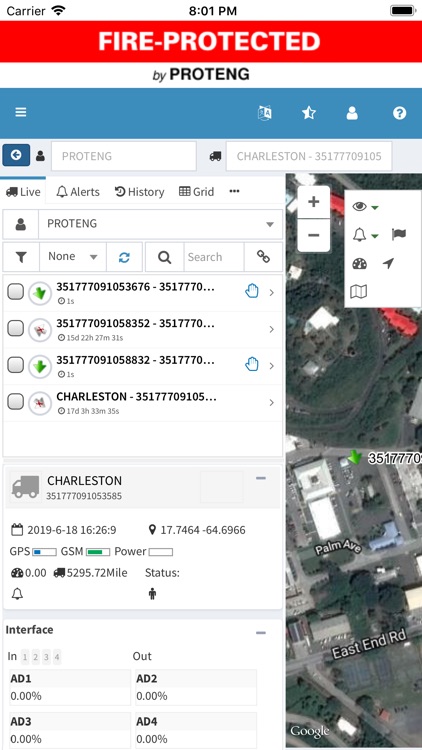This screenshot has height=750, width=422.
Task: Click the blue back arrow button
Action: (x=16, y=155)
